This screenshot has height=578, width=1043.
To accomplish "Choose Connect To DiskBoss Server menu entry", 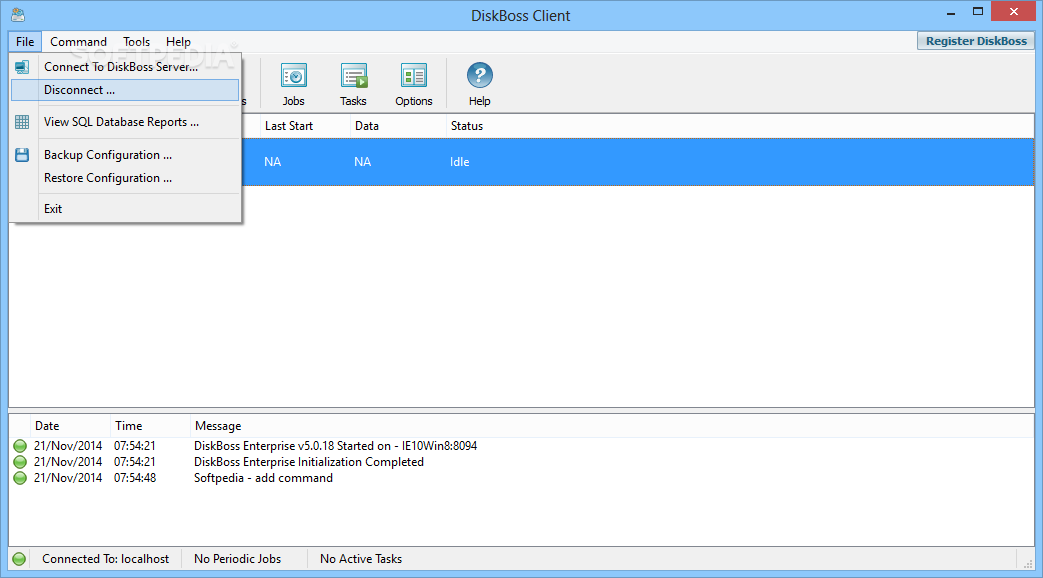I will tap(125, 67).
